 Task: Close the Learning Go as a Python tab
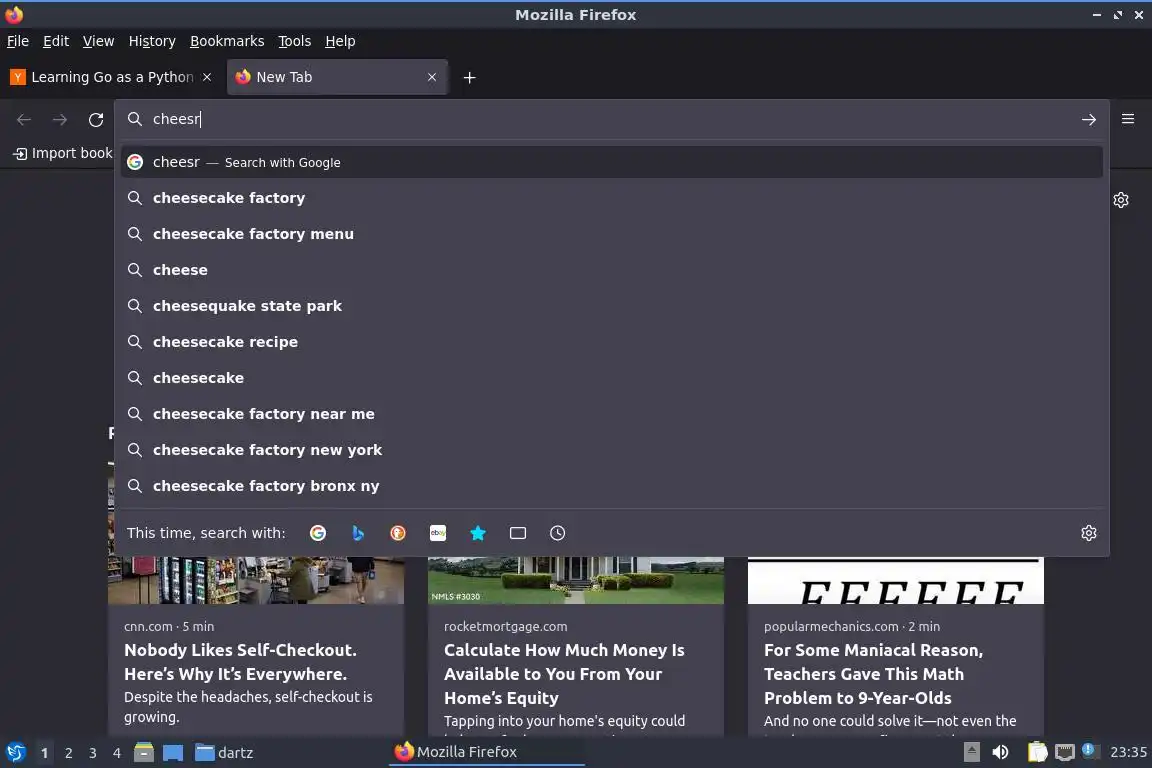207,77
